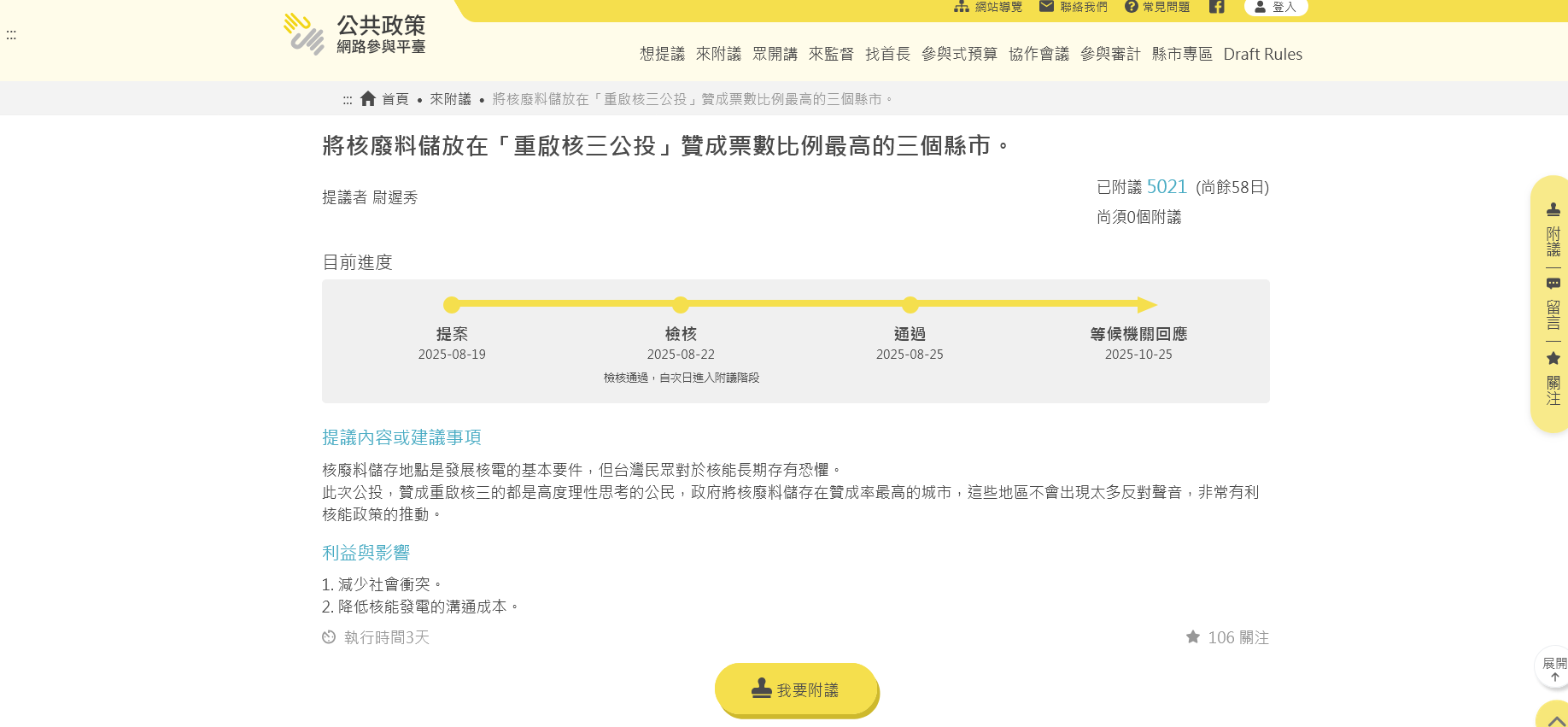Screen dimensions: 1568x727
Task: Click the 公共政策網路參與平臺 logo
Action: (354, 34)
